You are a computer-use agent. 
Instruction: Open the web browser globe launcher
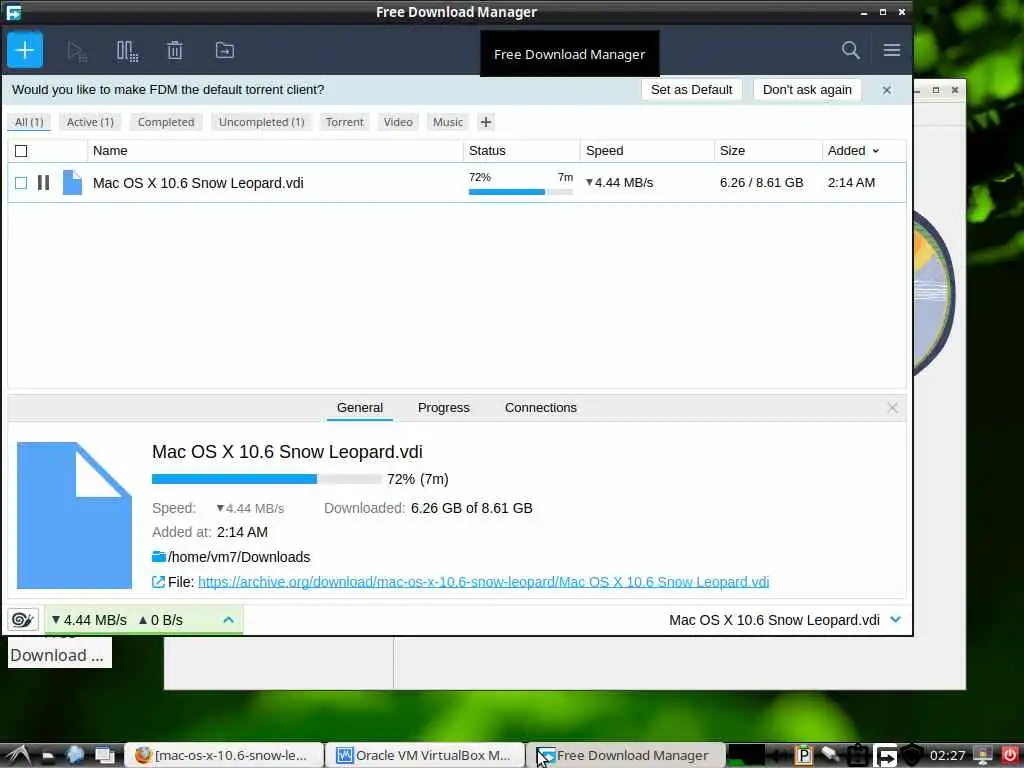[x=75, y=756]
